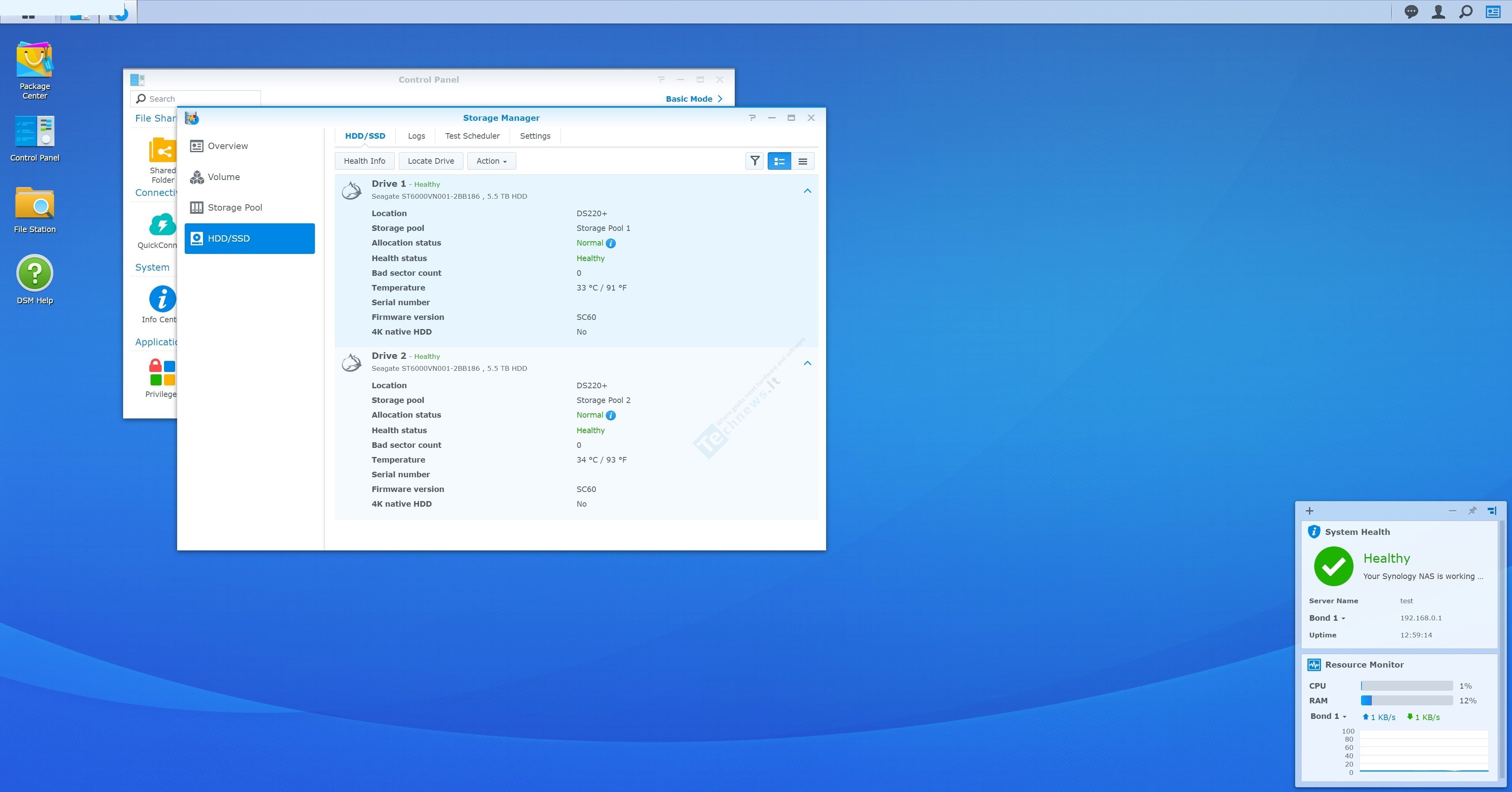
Task: Click the Allocation status info icon for Drive 2
Action: (x=610, y=415)
